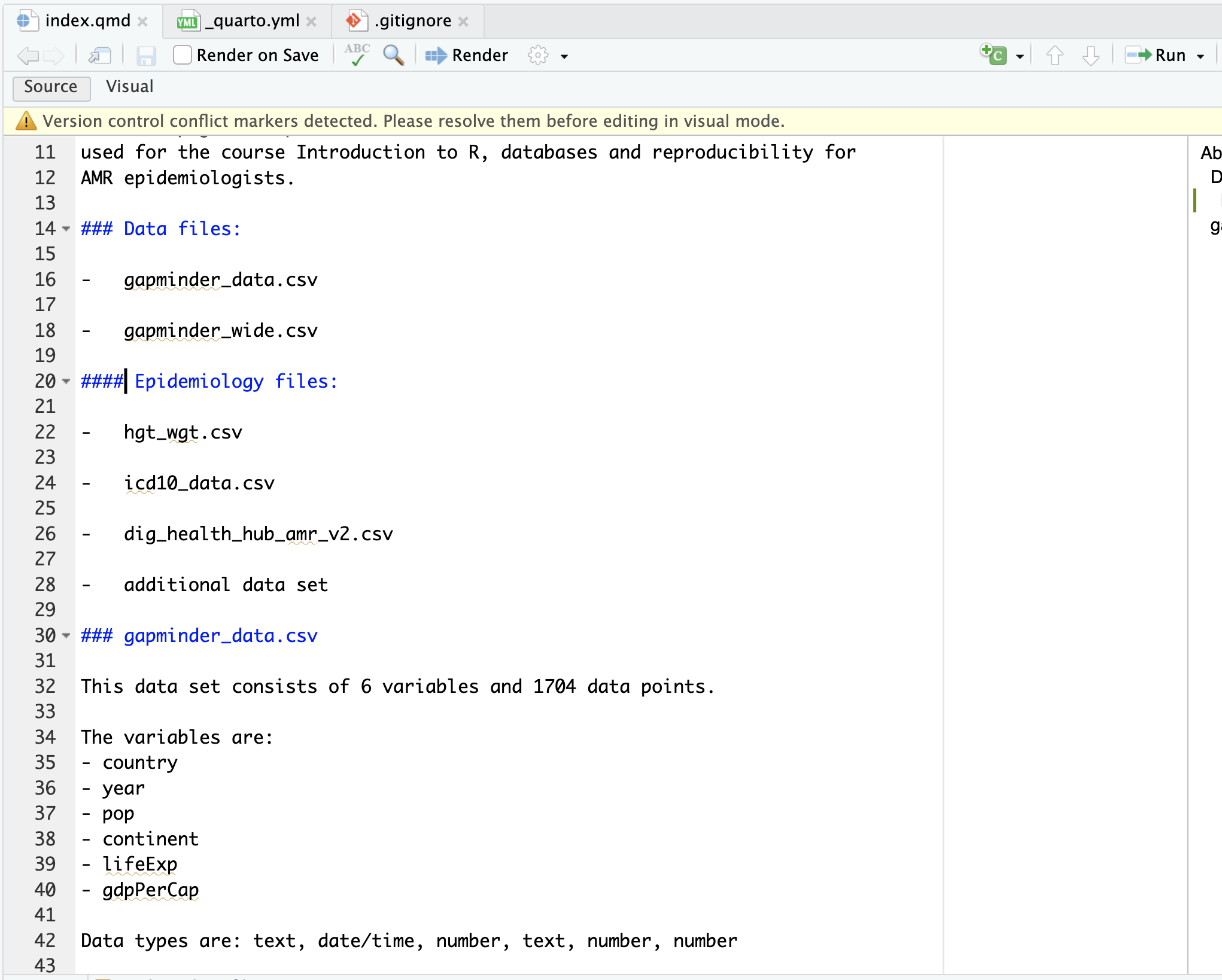The image size is (1222, 980).
Task: Click the 'continent' variable line
Action: (x=150, y=839)
